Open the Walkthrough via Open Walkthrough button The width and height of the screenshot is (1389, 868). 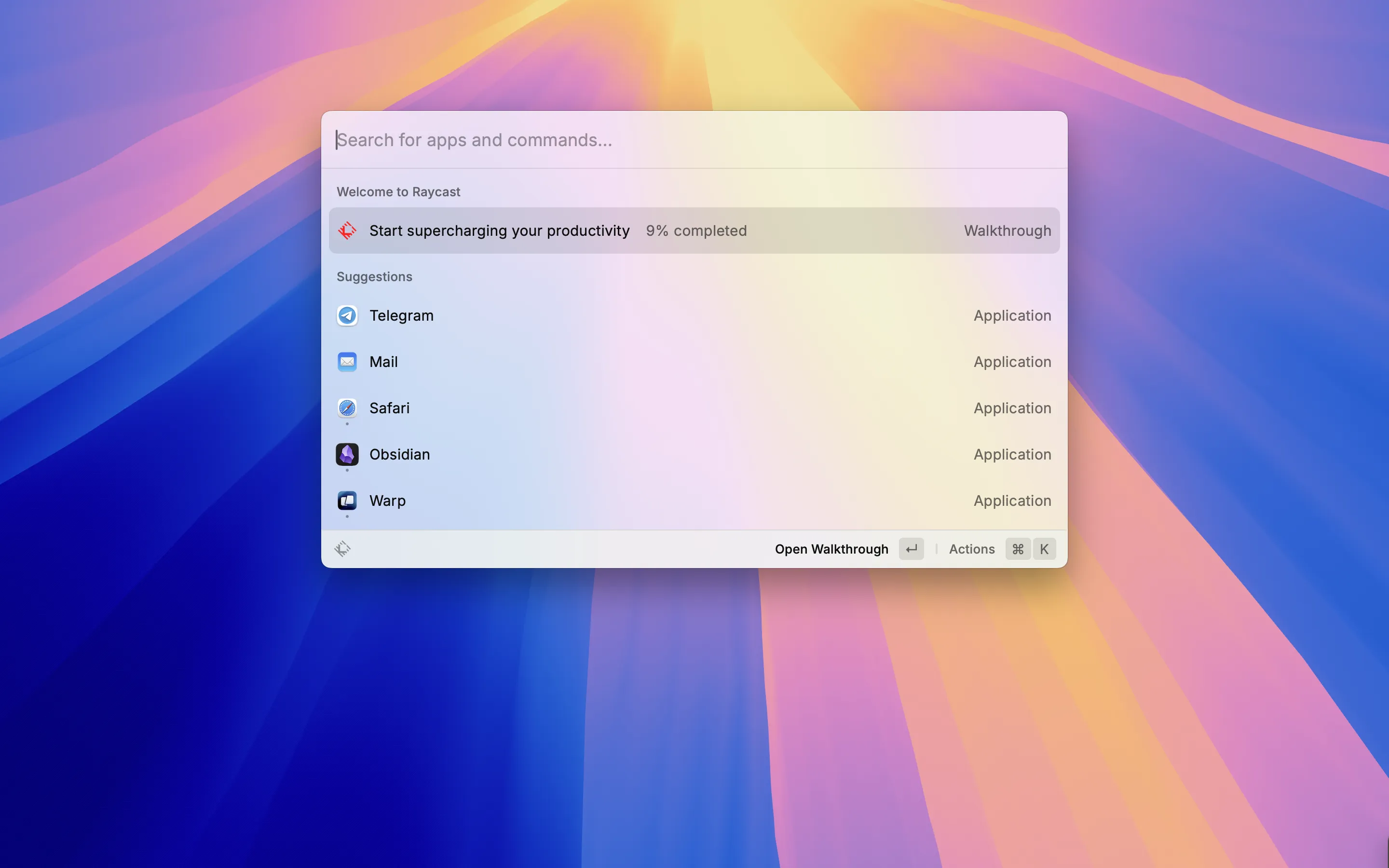coord(831,549)
